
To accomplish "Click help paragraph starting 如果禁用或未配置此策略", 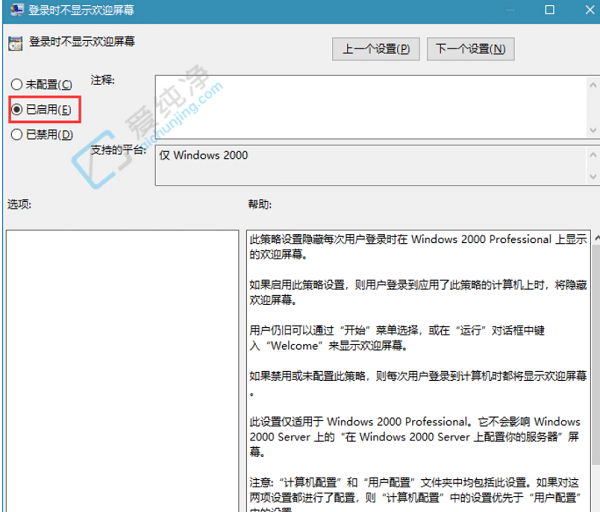I will (x=418, y=383).
